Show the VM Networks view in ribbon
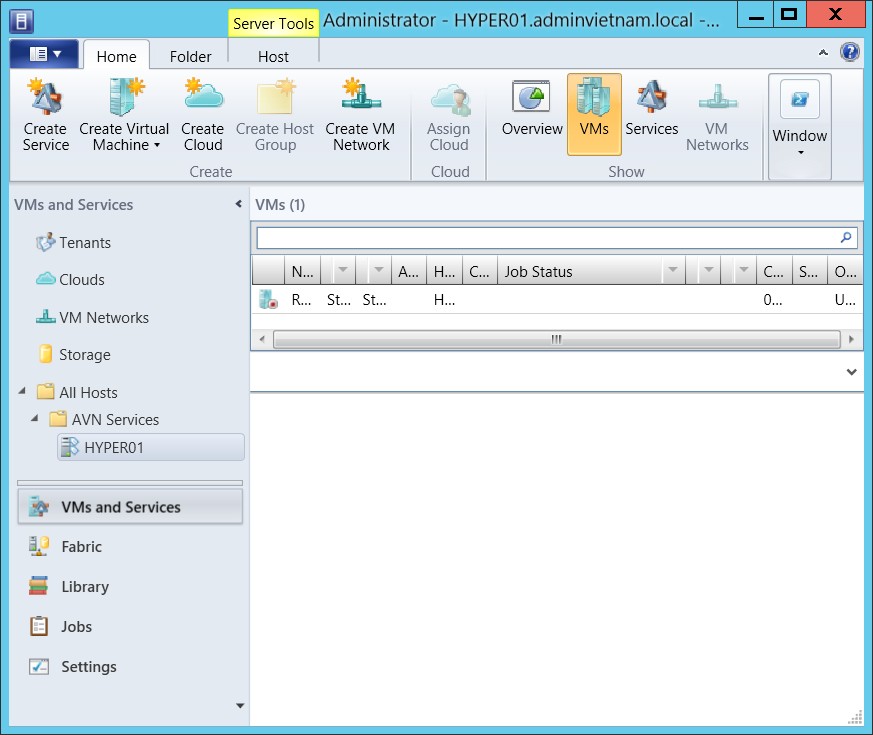Viewport: 873px width, 735px height. (717, 115)
